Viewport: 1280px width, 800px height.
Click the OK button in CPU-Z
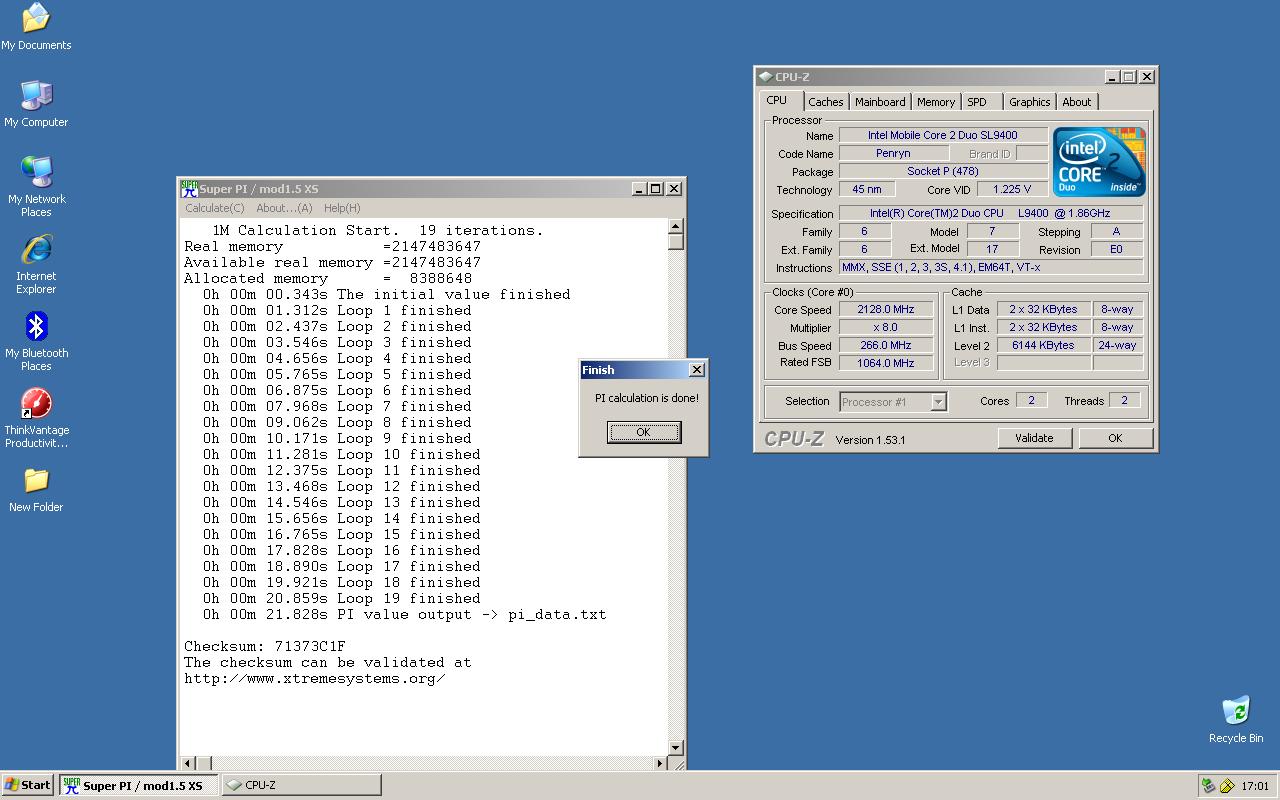(x=1115, y=438)
